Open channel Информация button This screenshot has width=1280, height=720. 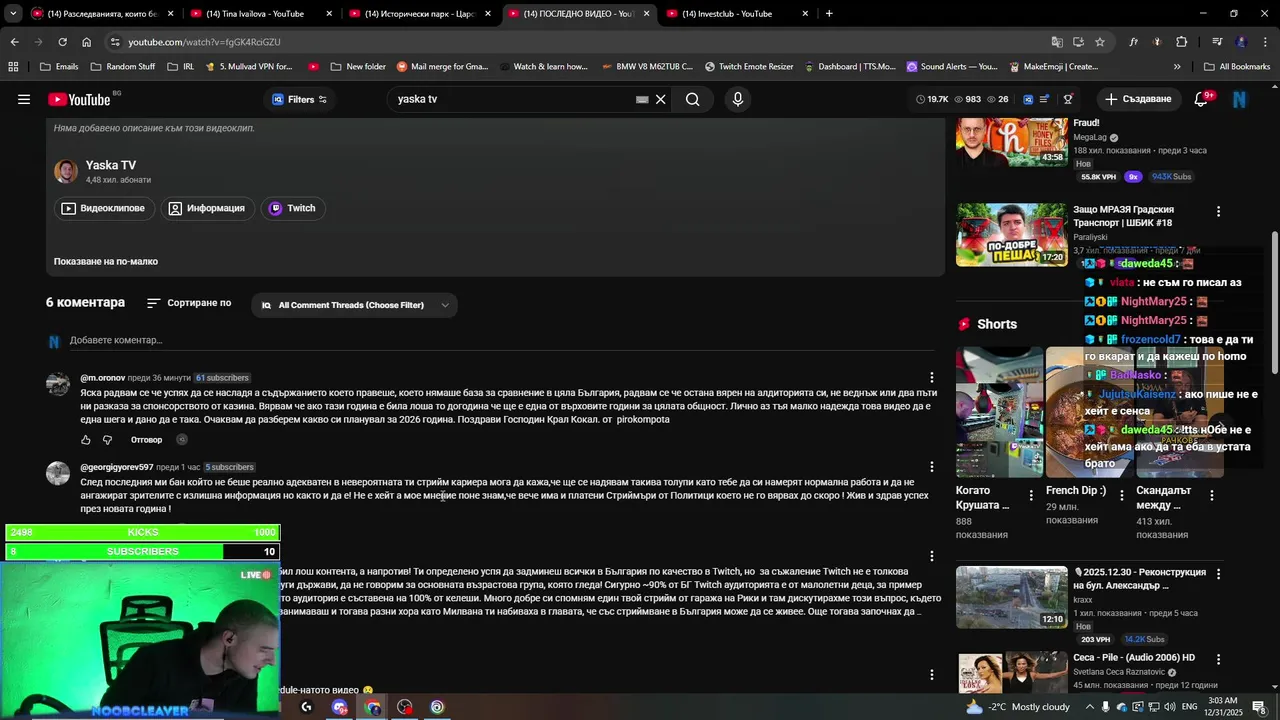pos(206,208)
